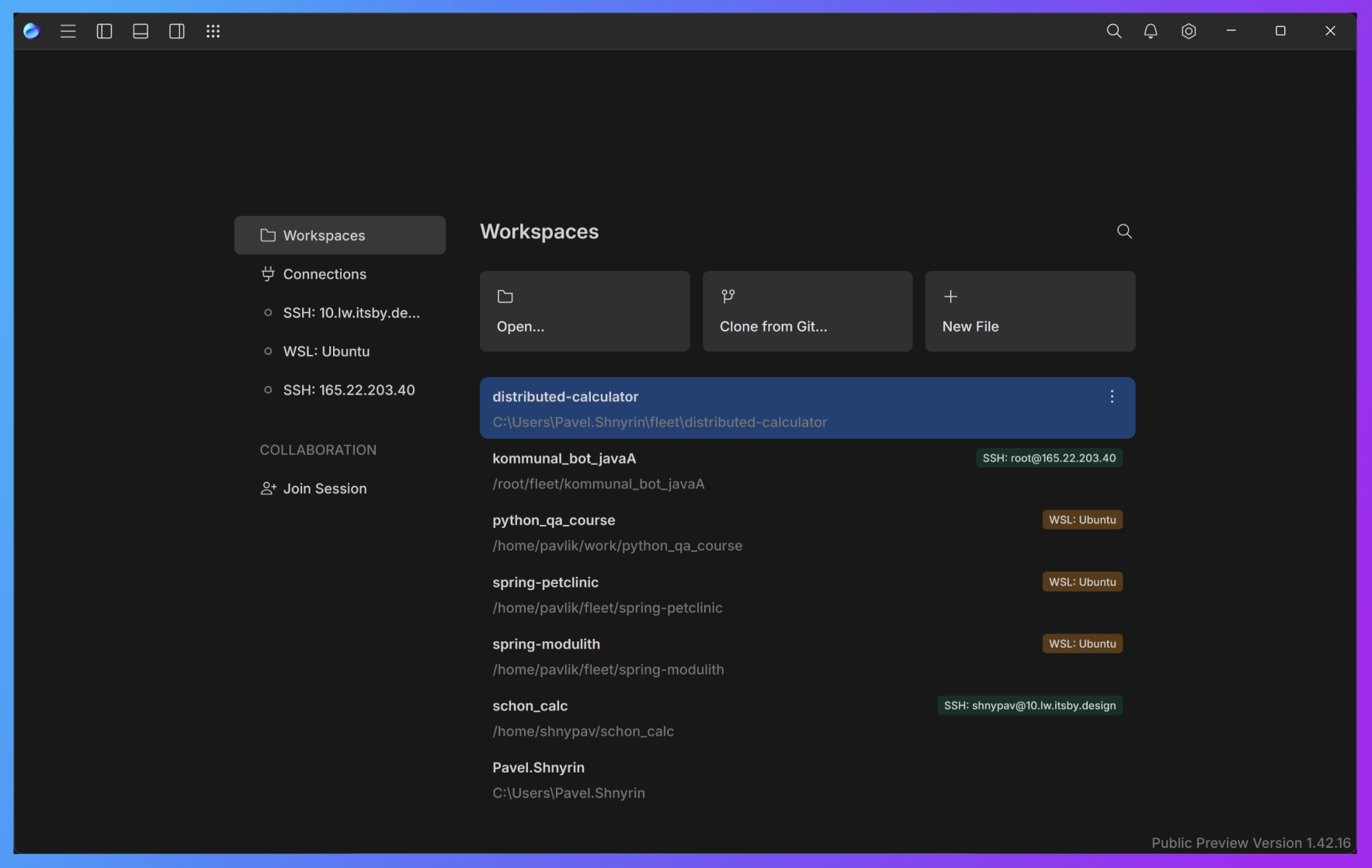The image size is (1372, 868).
Task: Open spring-petclinic workspace
Action: (808, 595)
